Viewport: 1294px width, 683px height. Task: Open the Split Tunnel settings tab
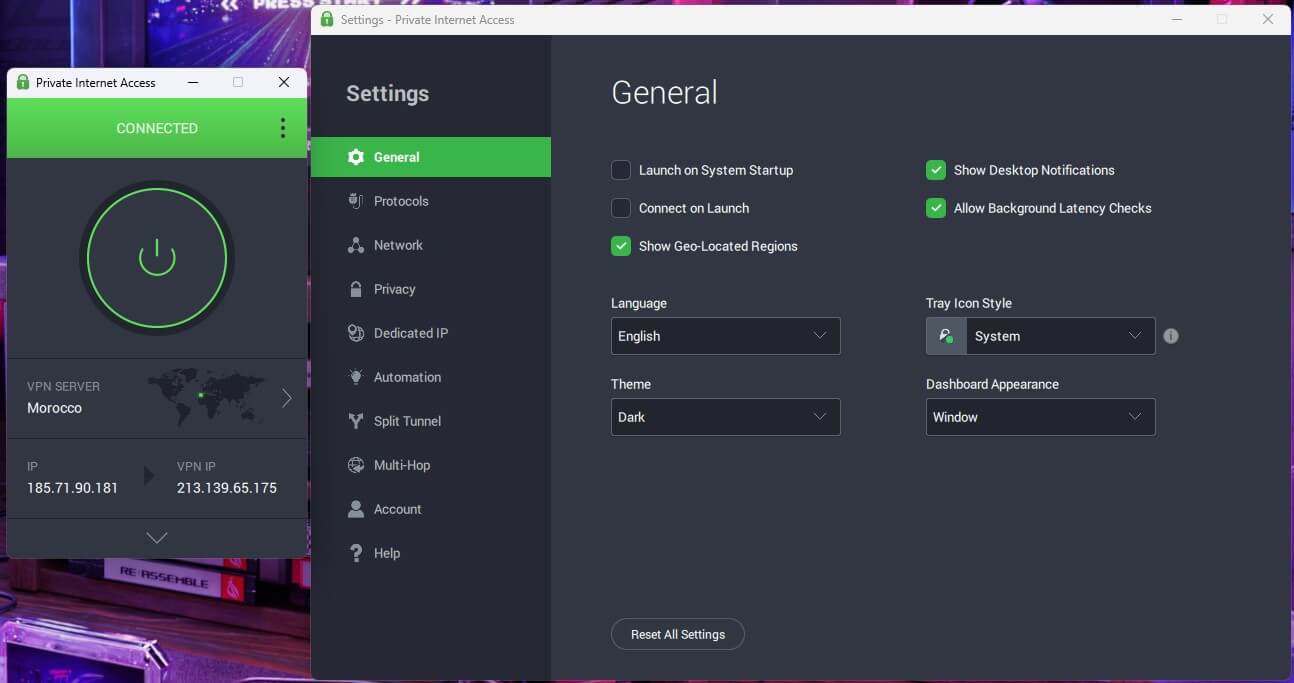pos(431,421)
